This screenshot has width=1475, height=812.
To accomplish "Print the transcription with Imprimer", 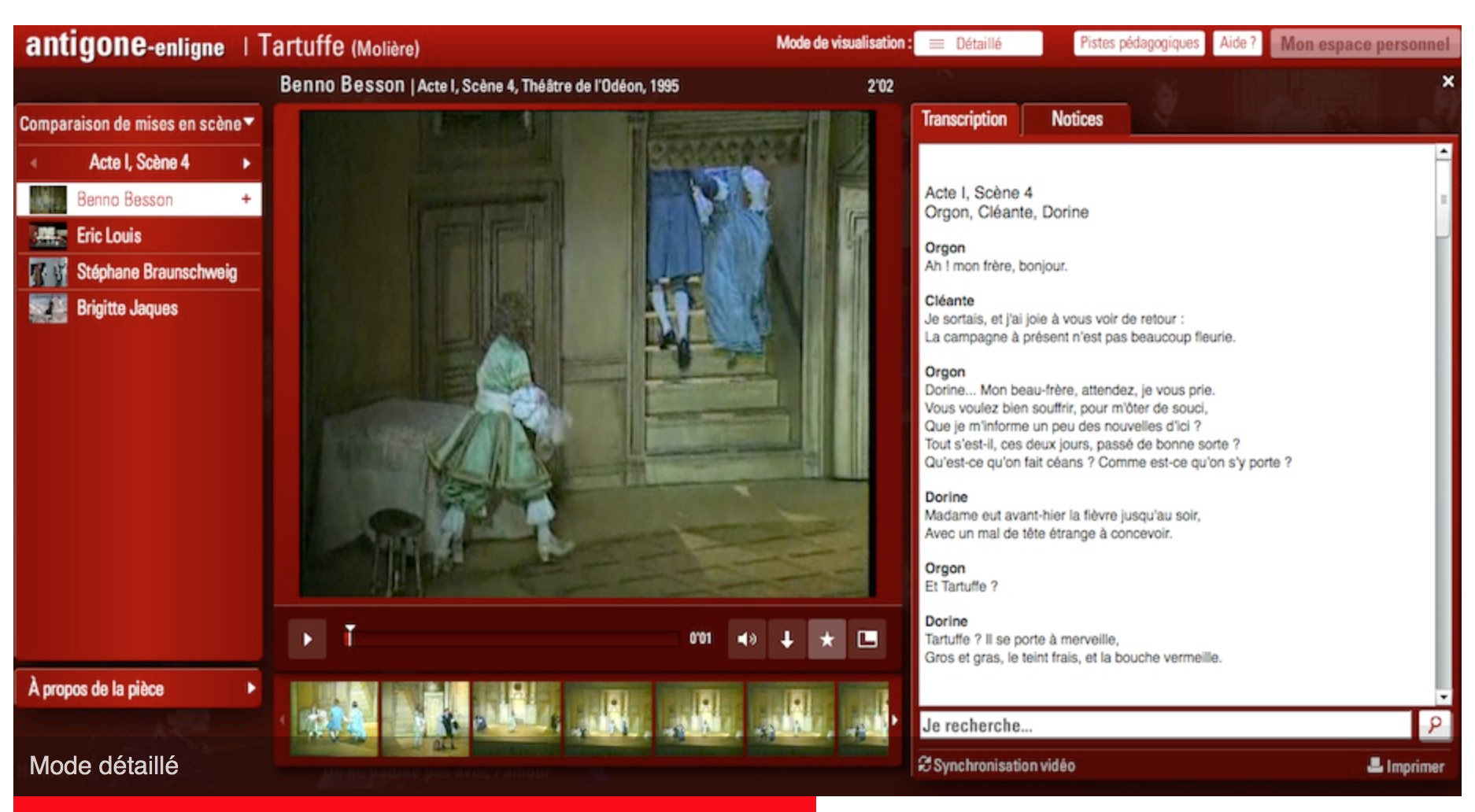I will pos(1406,766).
